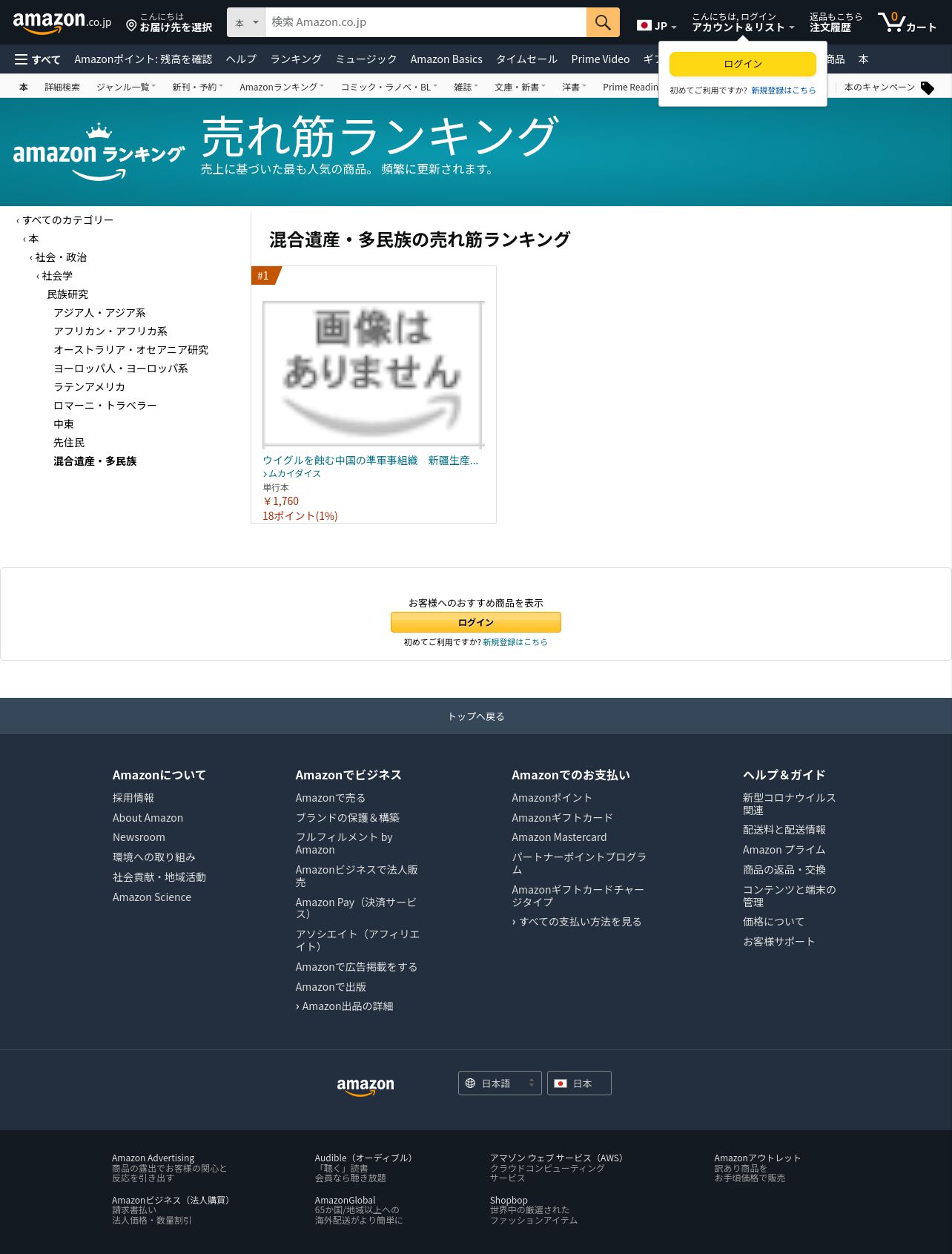Select 中東 category in sidebar
Screen dimensions: 952x1254
(64, 424)
